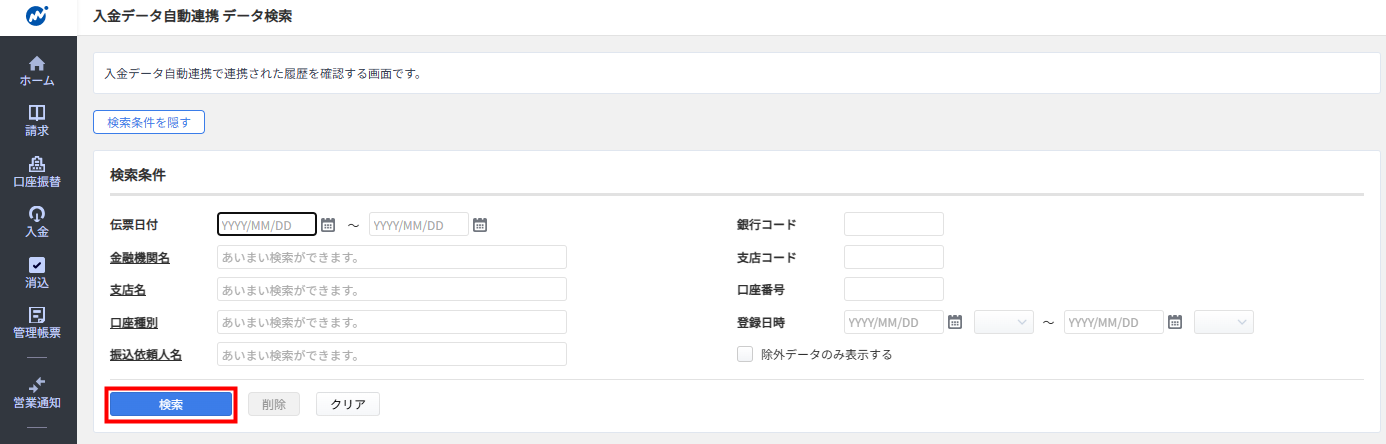
Task: Collapse search conditions with 検索条件を隠す
Action: (x=149, y=122)
